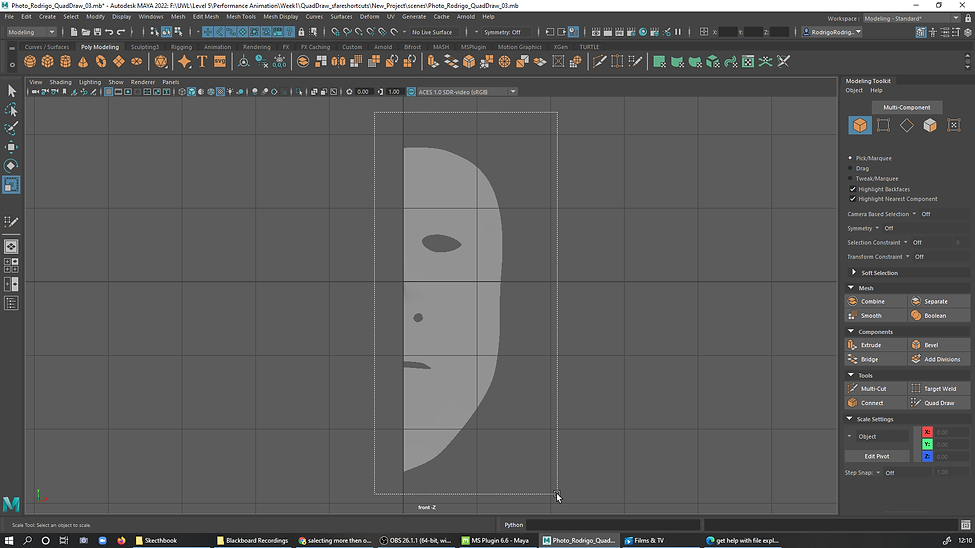The image size is (975, 548).
Task: Open OBS from the Windows taskbar
Action: (415, 541)
